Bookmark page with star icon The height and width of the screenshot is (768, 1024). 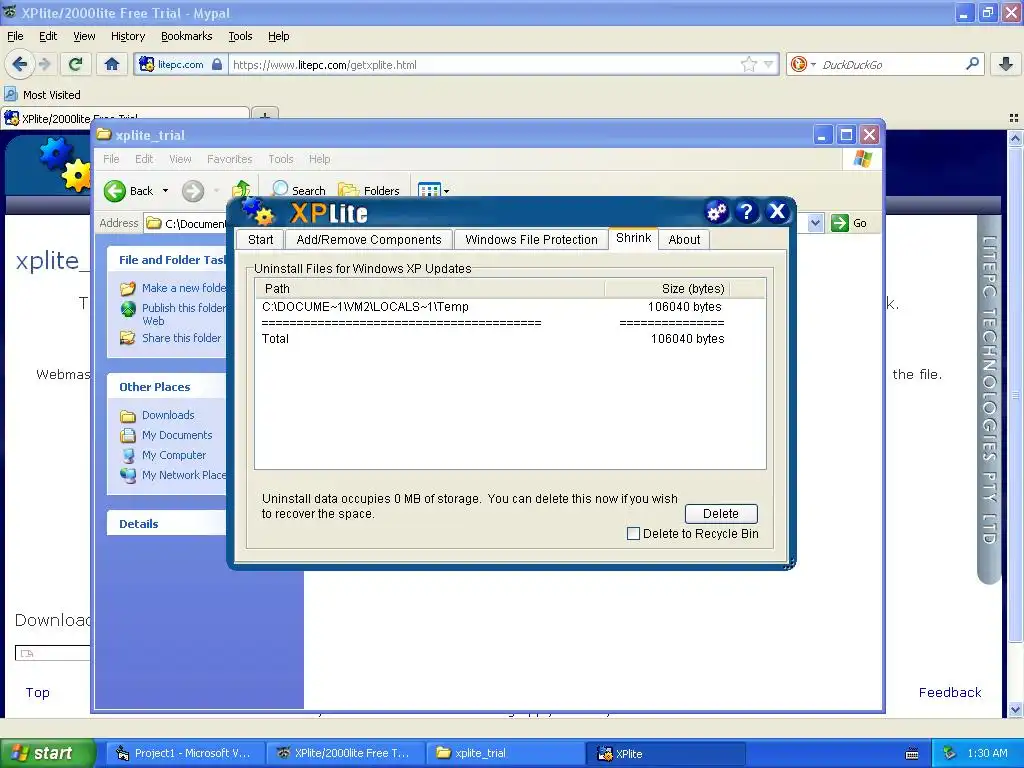tap(748, 64)
